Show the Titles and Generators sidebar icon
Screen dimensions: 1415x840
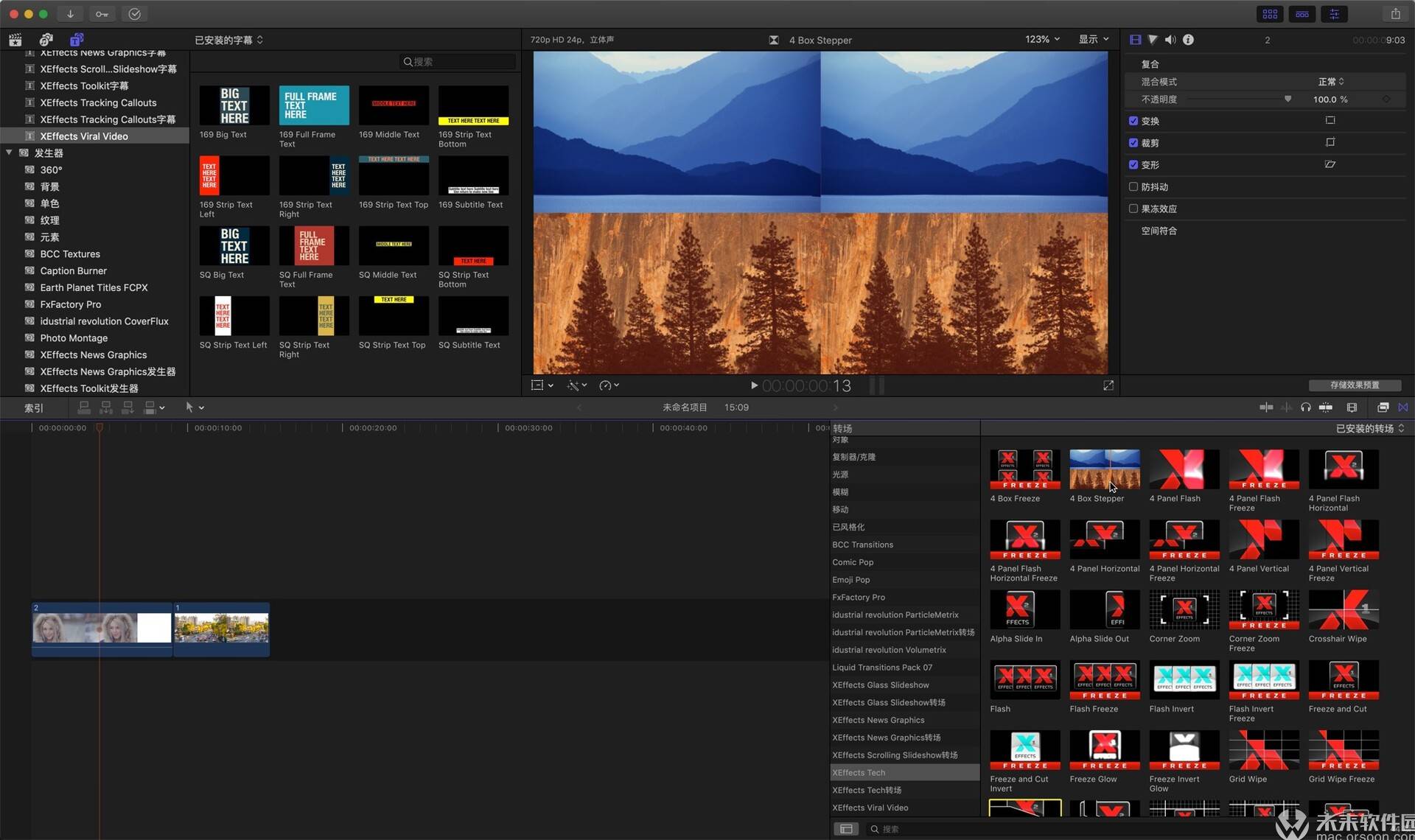(x=77, y=40)
